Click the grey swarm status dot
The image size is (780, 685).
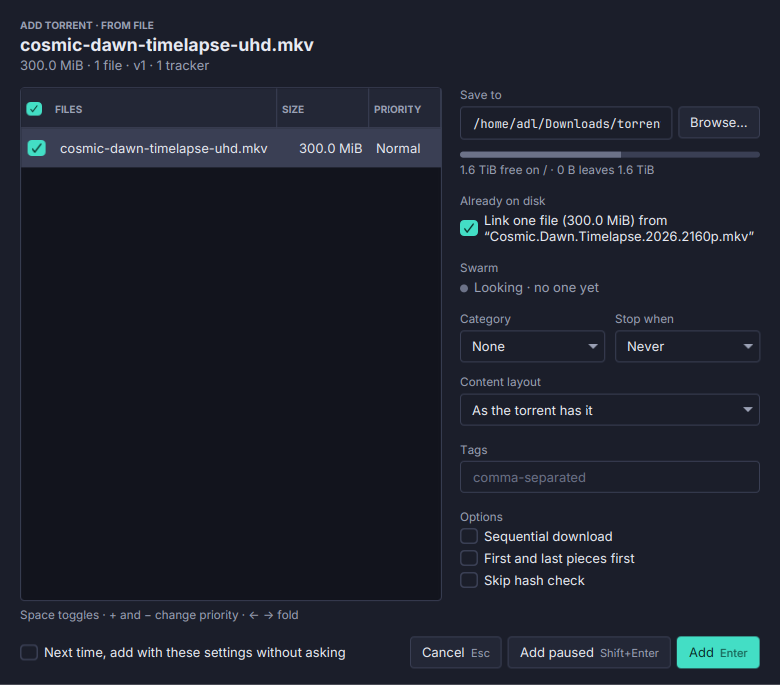464,288
